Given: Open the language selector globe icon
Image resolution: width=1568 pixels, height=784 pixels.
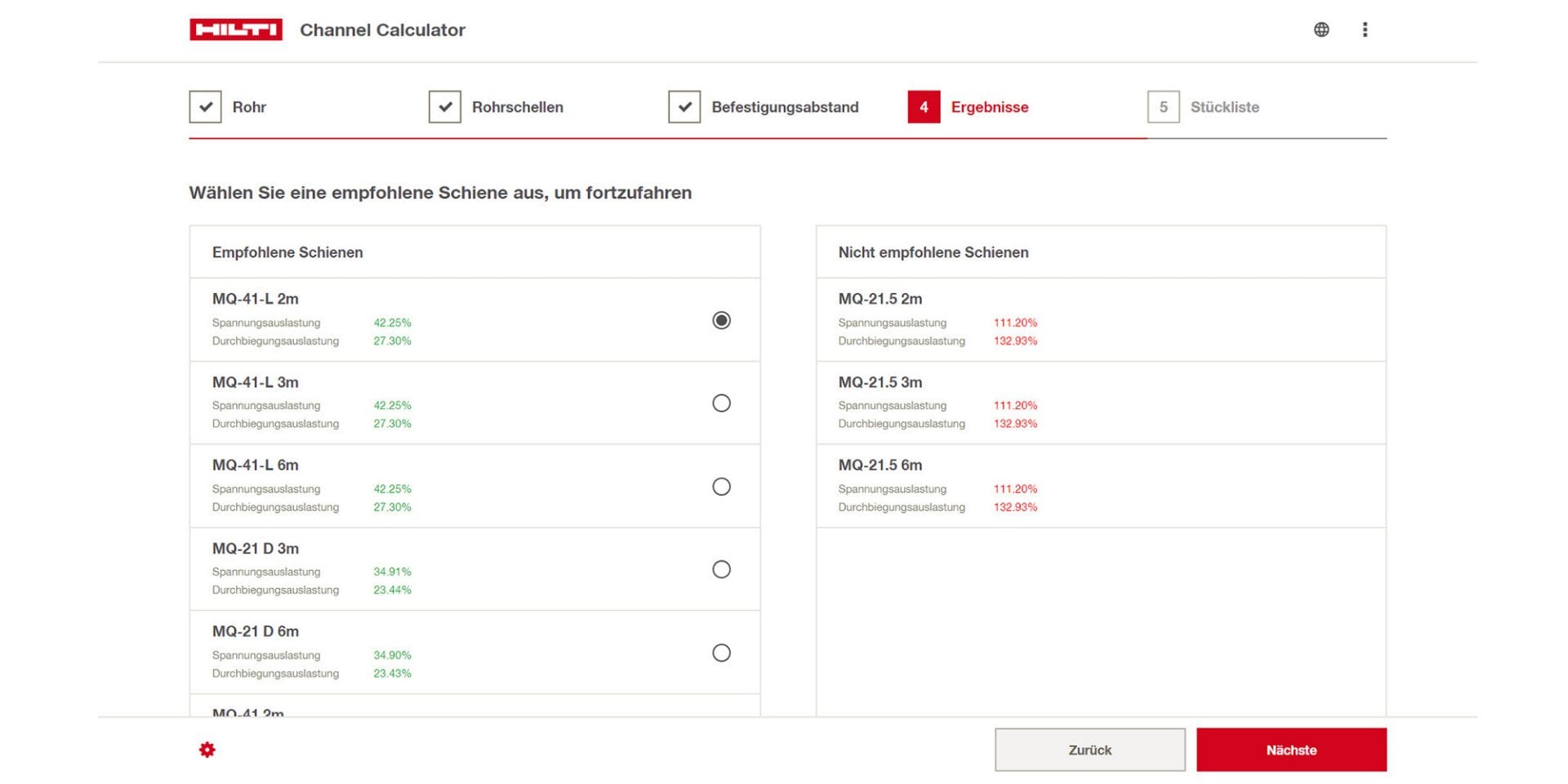Looking at the screenshot, I should 1322,29.
